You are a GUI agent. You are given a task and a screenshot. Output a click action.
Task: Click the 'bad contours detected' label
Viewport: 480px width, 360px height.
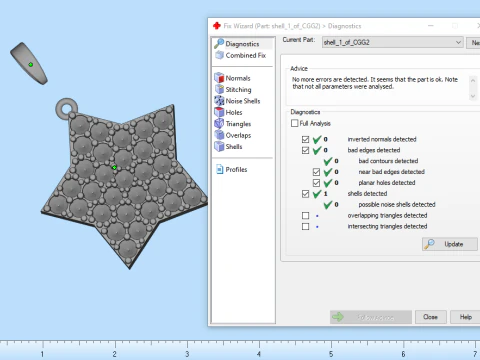[388, 161]
